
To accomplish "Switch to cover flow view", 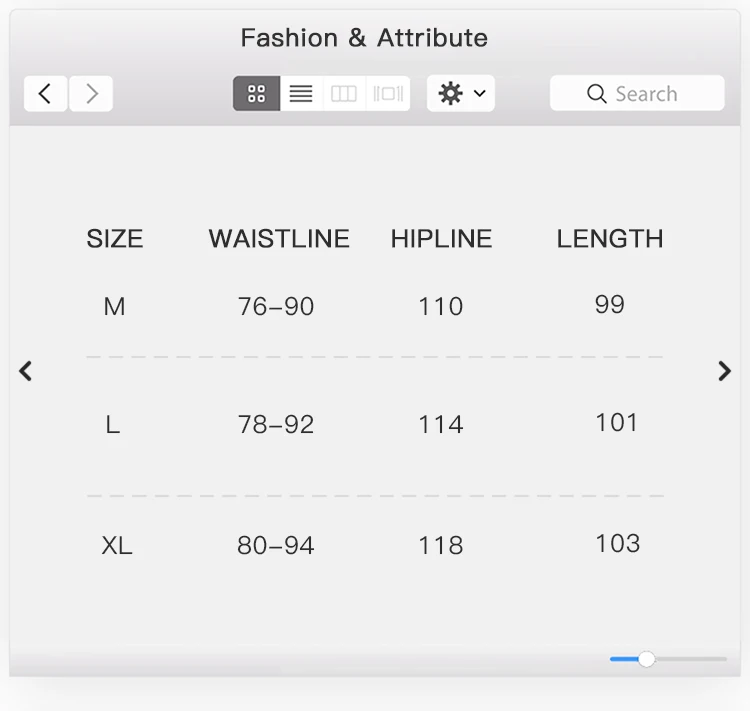I will tap(388, 94).
